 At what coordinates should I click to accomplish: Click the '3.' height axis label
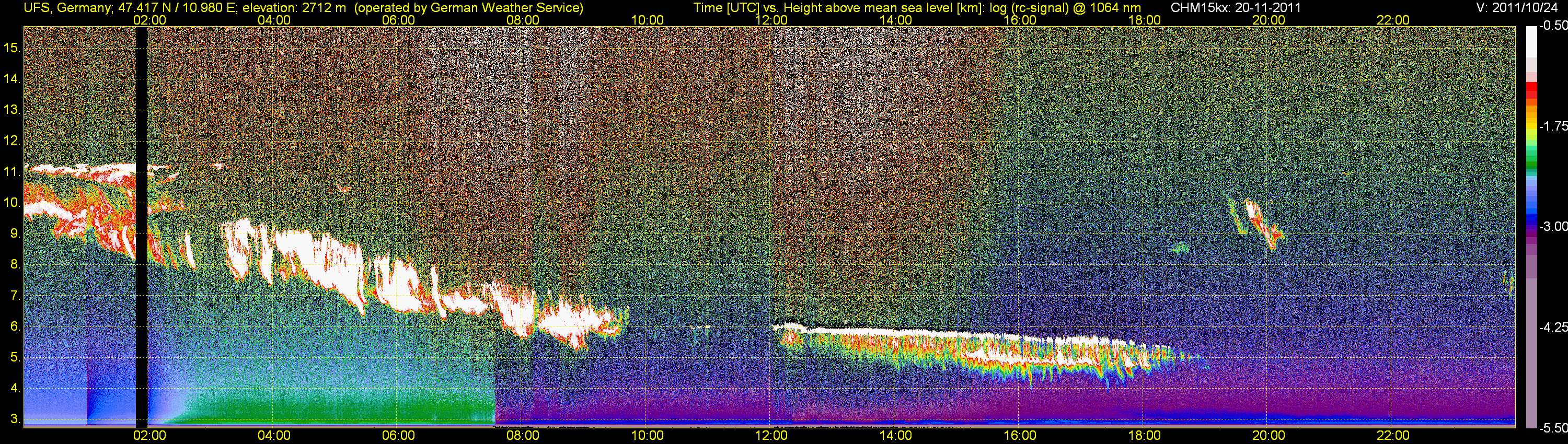tap(15, 419)
